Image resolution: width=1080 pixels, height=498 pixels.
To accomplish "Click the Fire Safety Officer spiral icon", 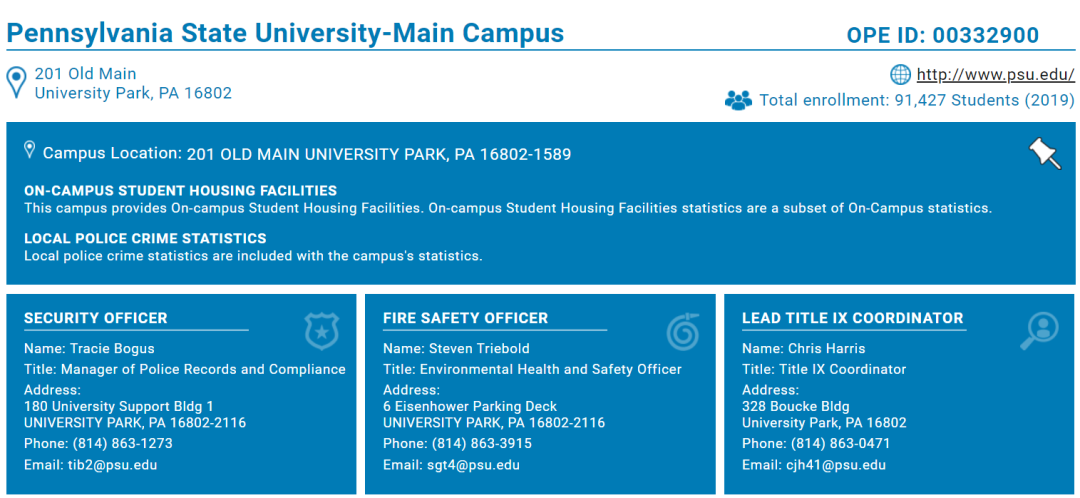I will tap(683, 330).
